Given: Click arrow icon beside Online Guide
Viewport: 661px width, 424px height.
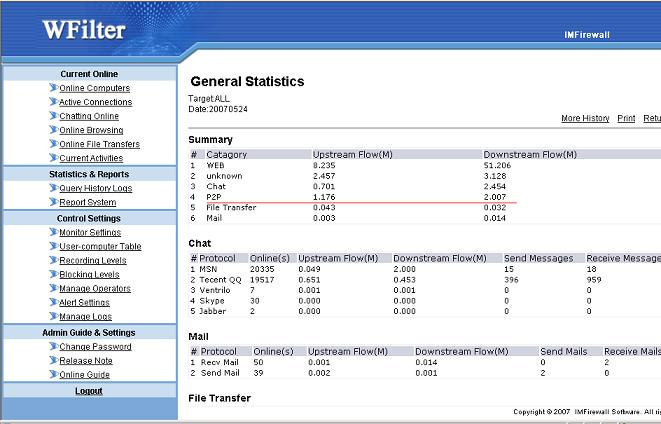Looking at the screenshot, I should pos(54,374).
